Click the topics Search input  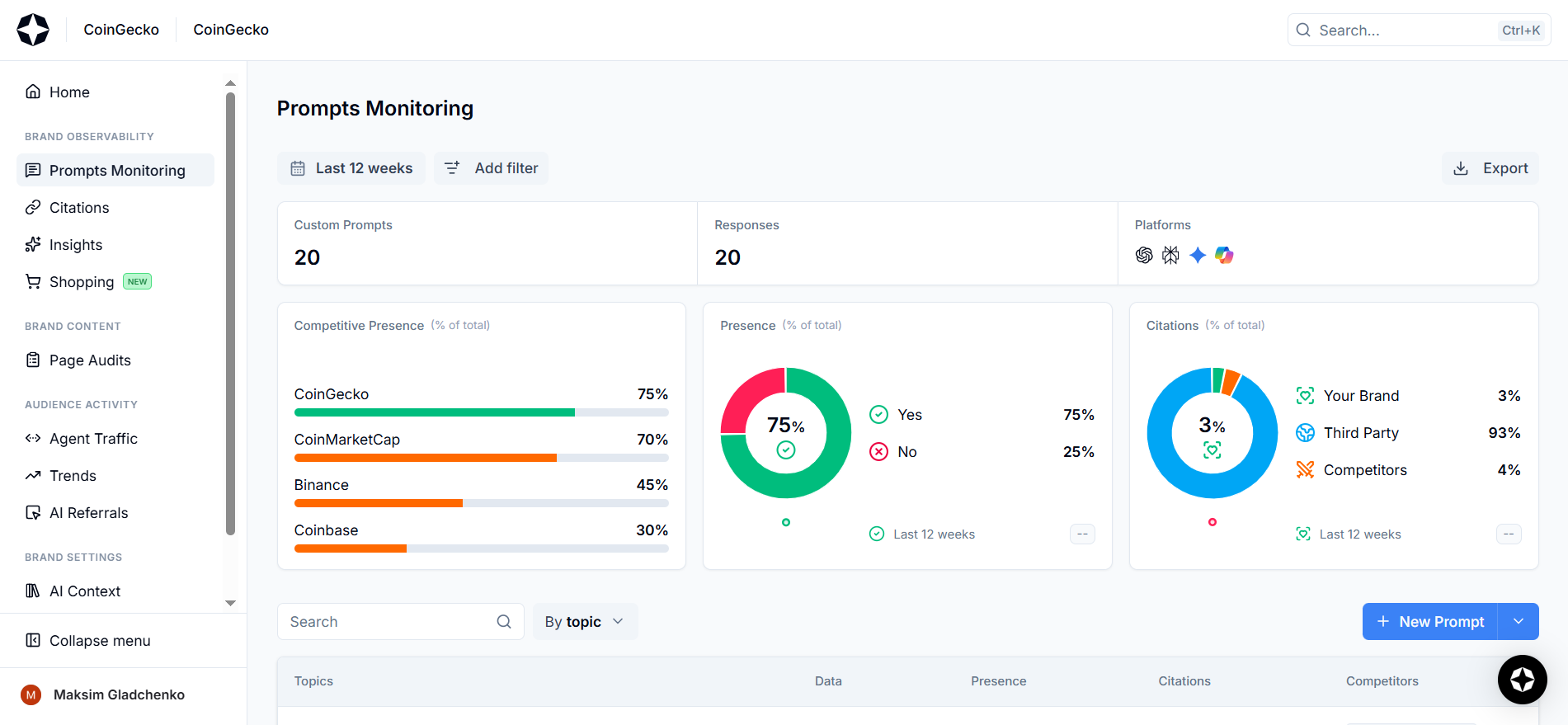click(401, 622)
